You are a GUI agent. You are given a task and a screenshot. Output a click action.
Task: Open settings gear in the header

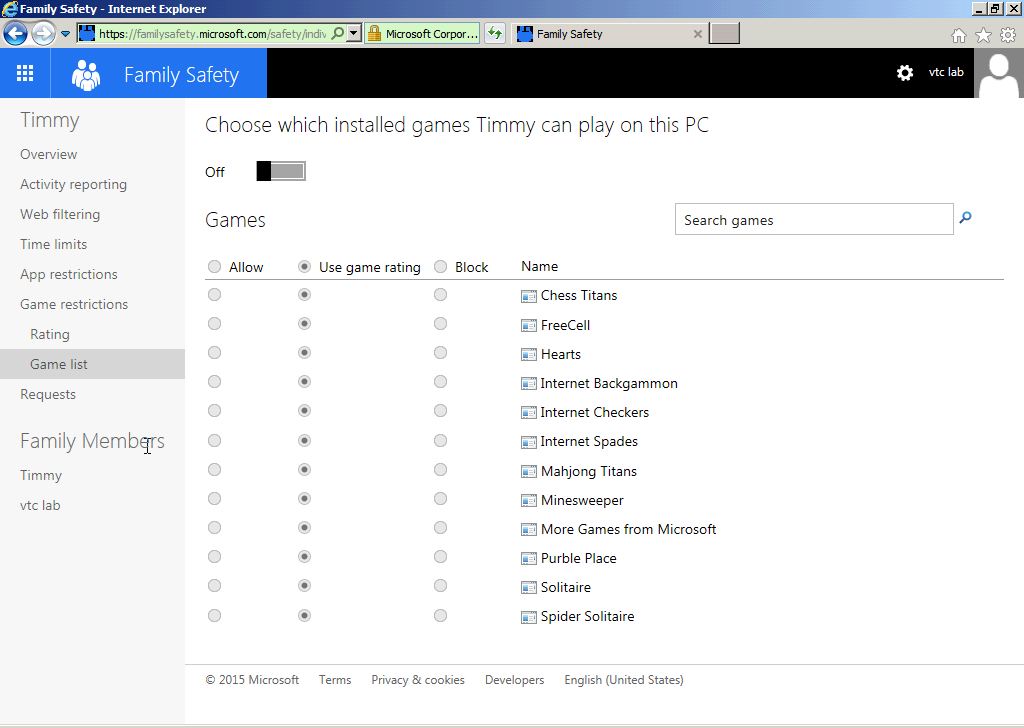905,73
